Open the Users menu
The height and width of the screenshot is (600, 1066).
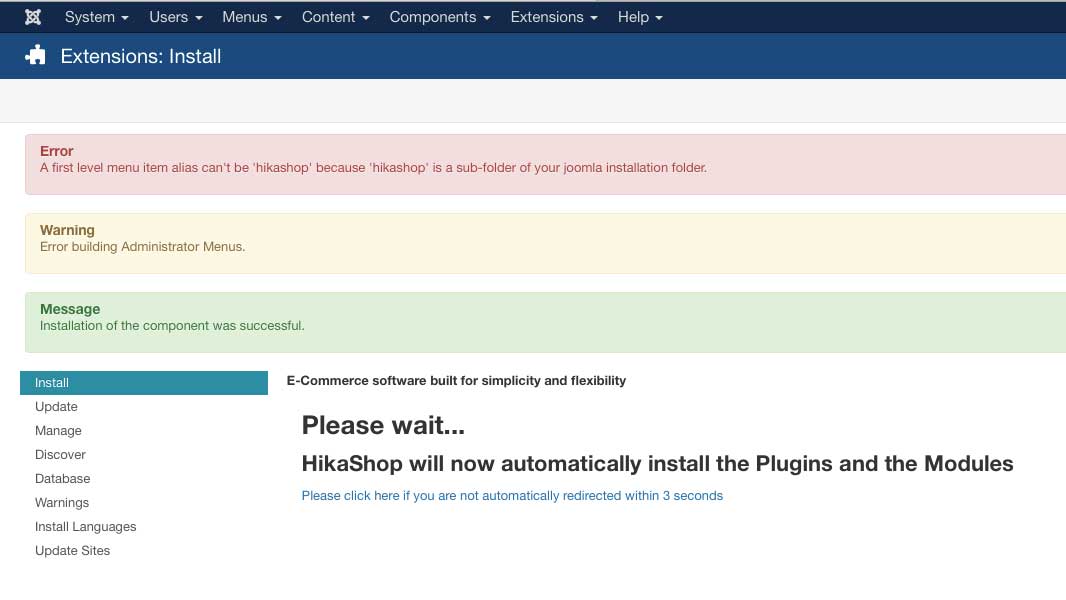point(175,17)
